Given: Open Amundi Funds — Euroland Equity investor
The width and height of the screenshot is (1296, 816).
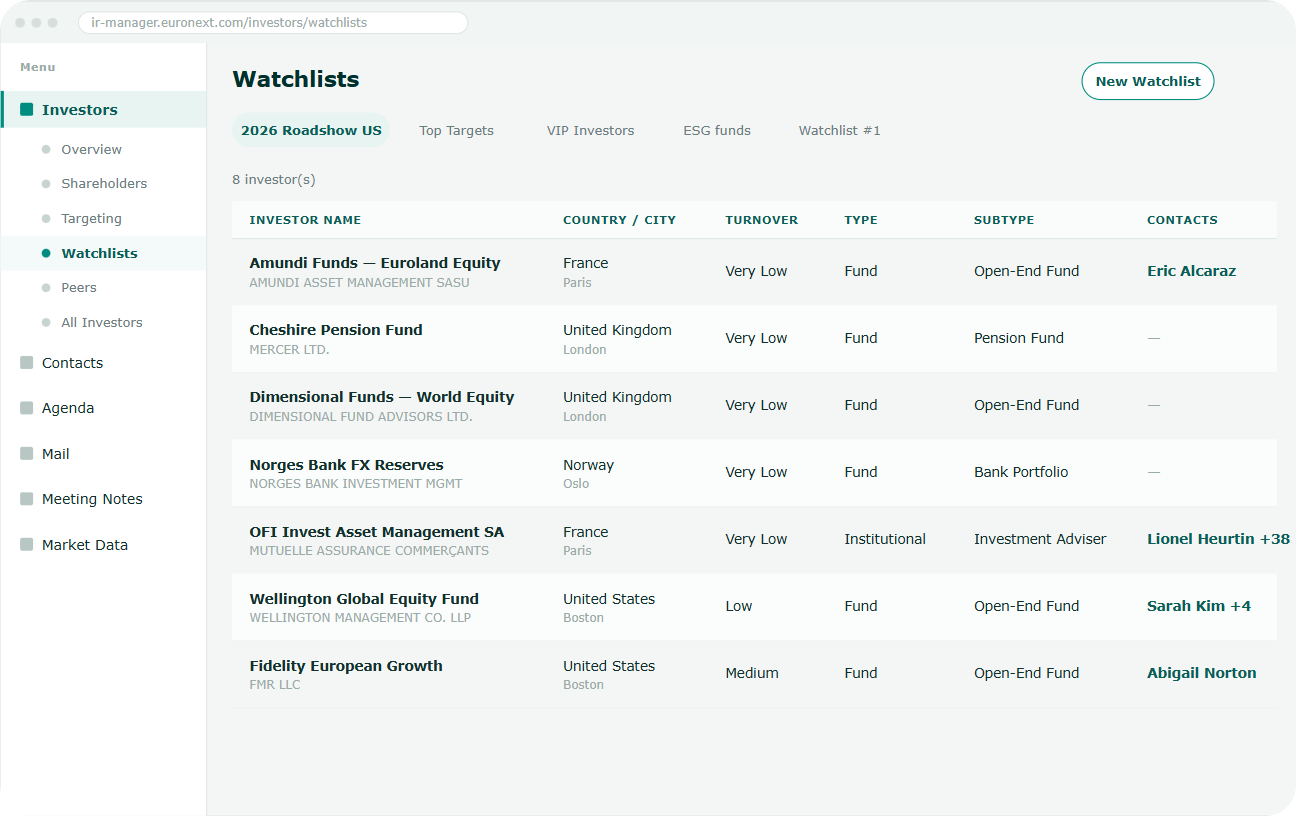Looking at the screenshot, I should [375, 263].
